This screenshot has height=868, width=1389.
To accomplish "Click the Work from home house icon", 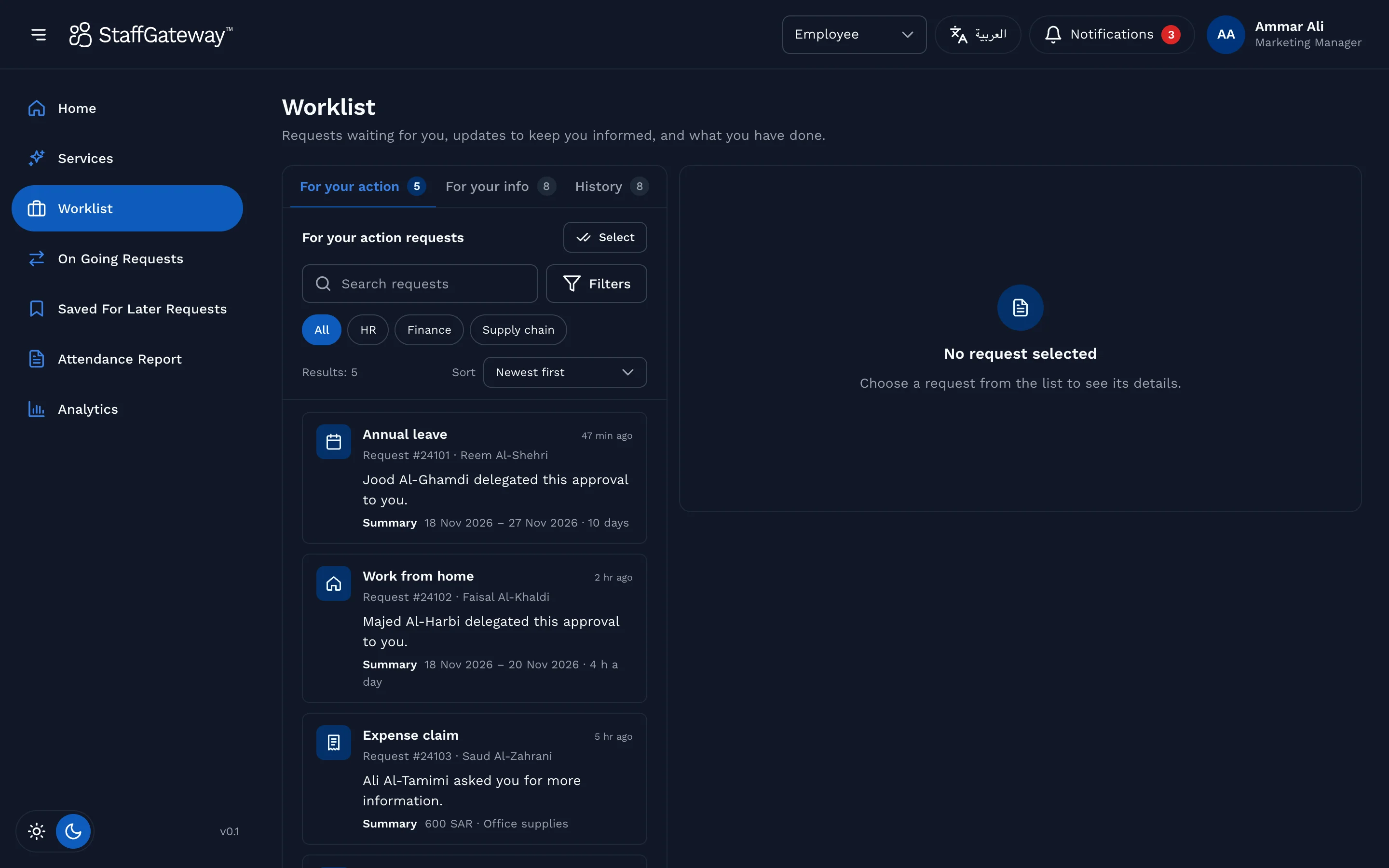I will pyautogui.click(x=333, y=583).
